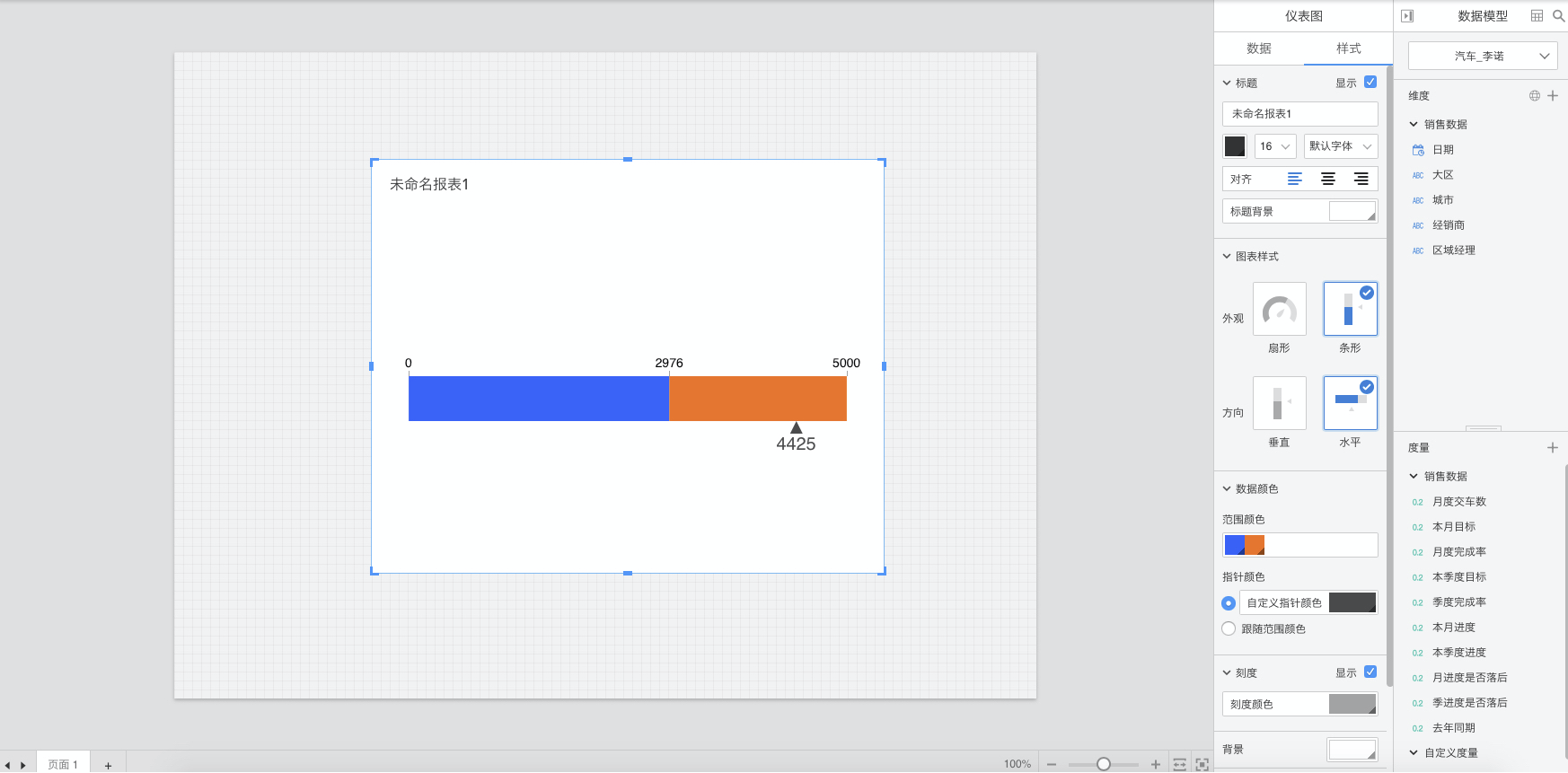Select the 本季度进度 measure
This screenshot has height=773, width=1568.
coord(1459,653)
